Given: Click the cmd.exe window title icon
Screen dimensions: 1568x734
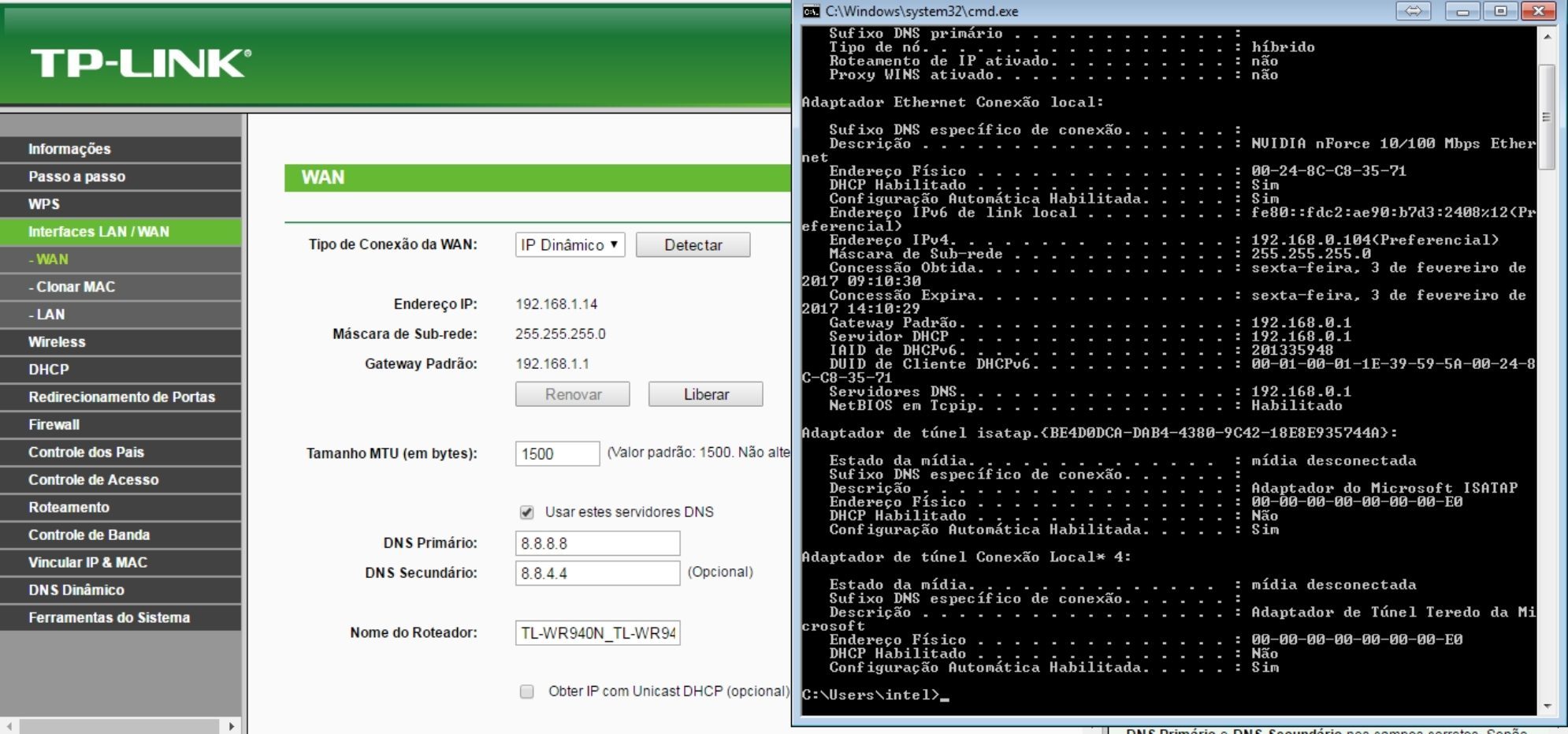Looking at the screenshot, I should pyautogui.click(x=811, y=11).
